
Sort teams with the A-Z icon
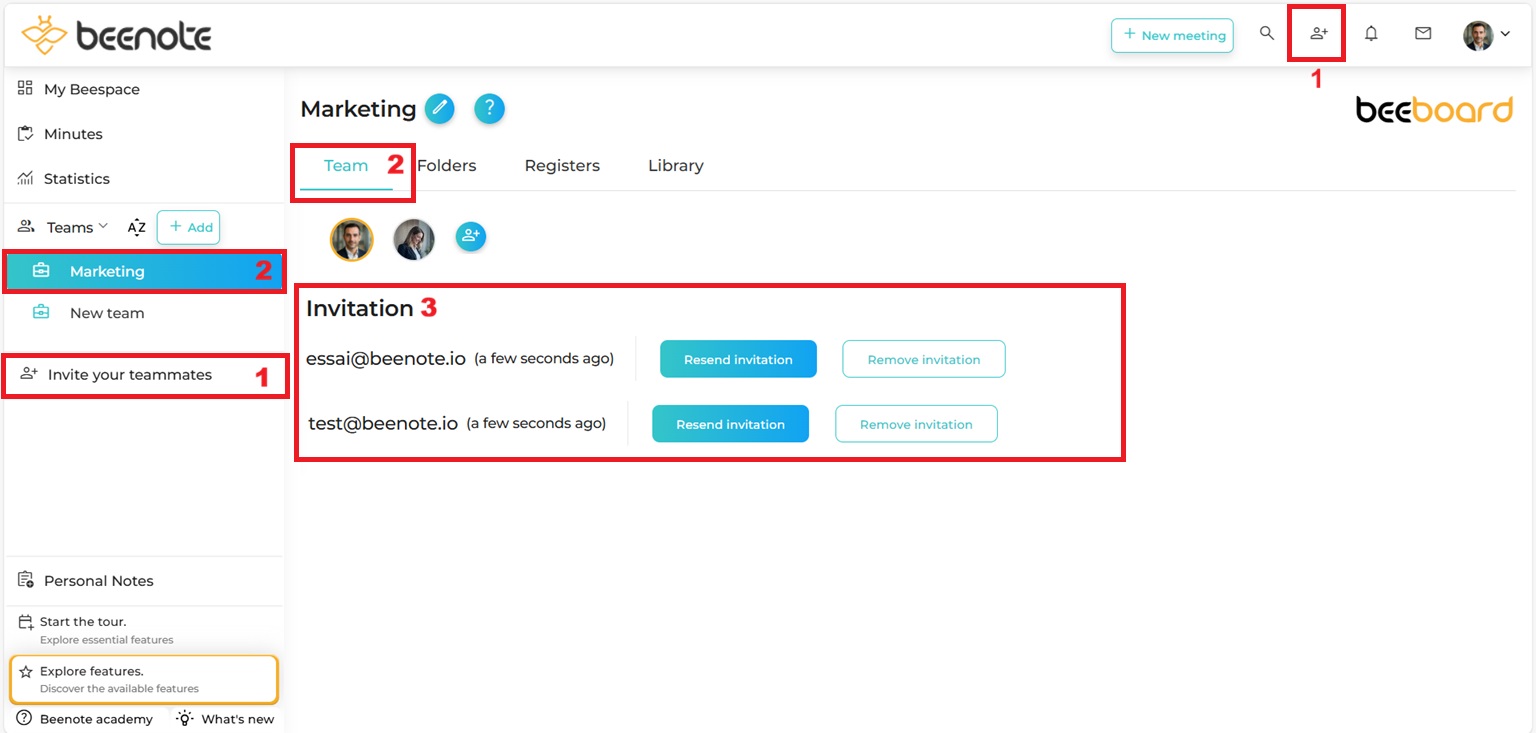pos(137,228)
